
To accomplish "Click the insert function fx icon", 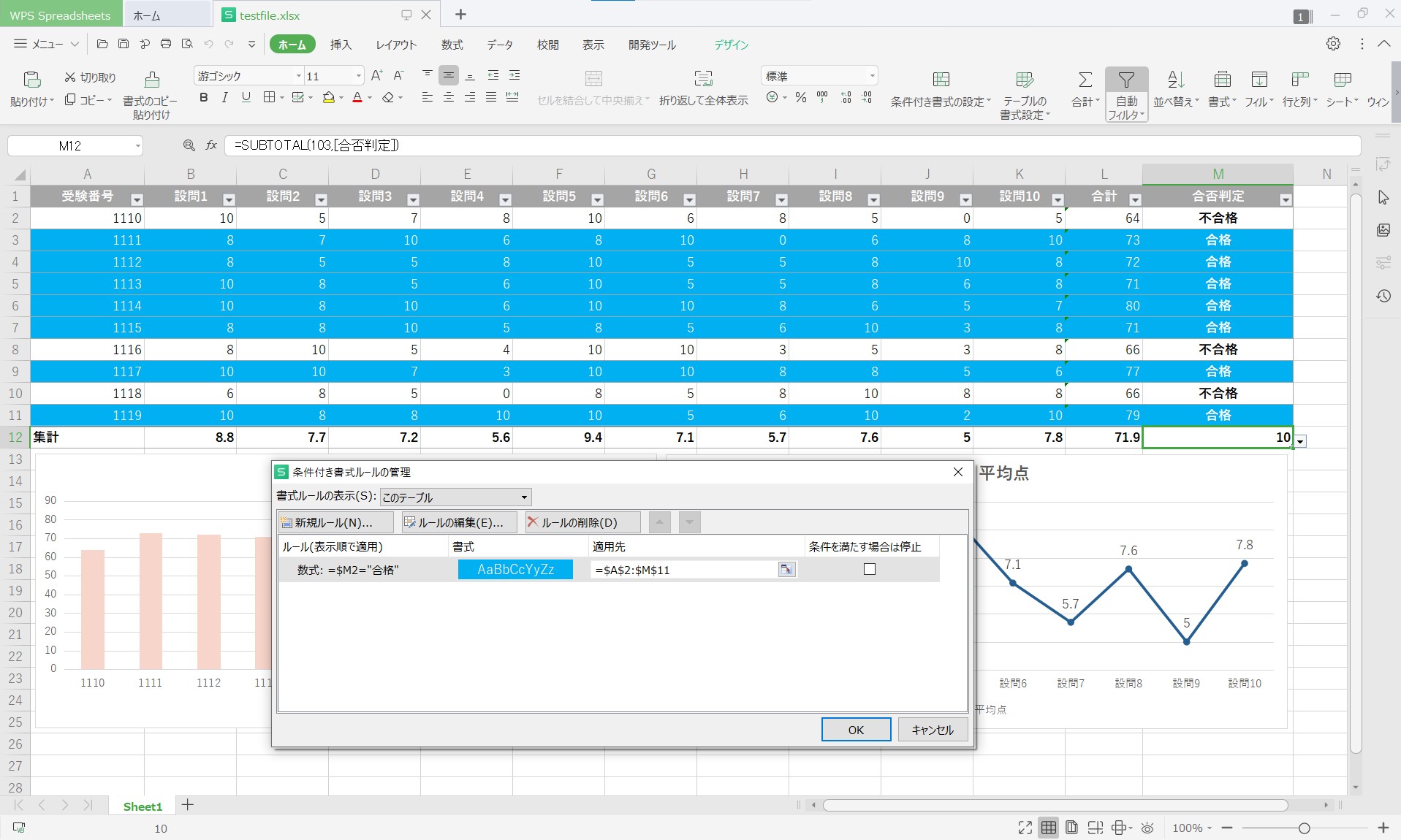I will point(211,145).
